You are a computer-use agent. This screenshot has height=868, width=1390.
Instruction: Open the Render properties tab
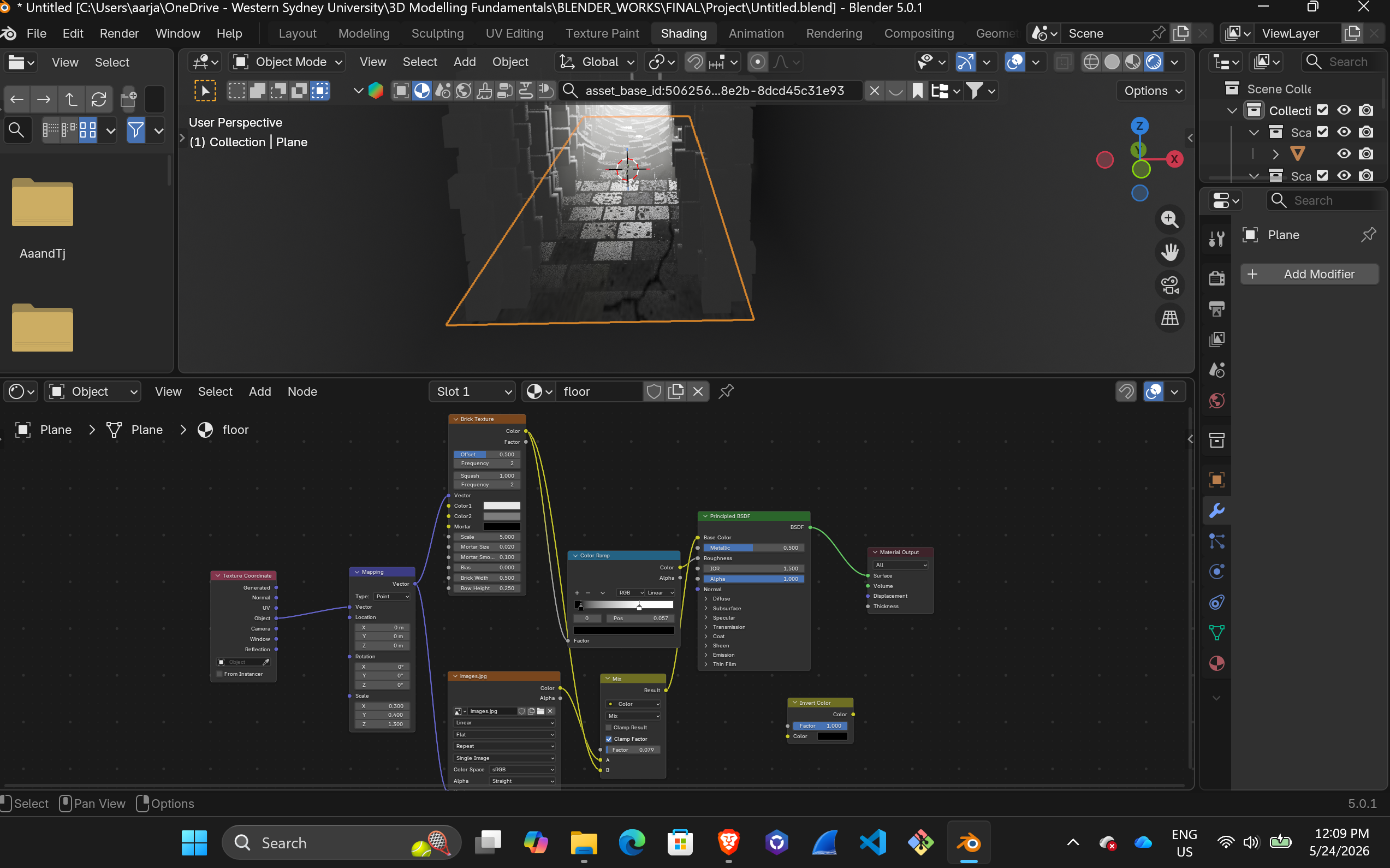click(1216, 278)
